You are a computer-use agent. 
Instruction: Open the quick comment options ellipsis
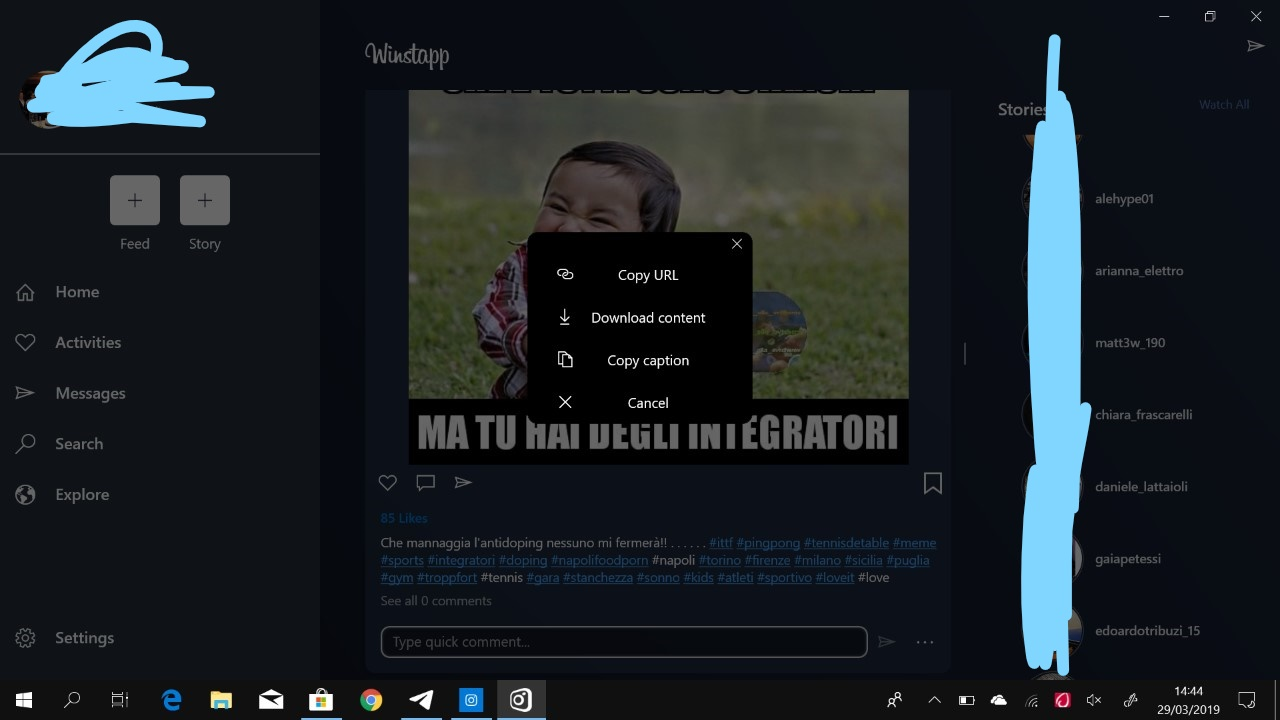click(924, 641)
